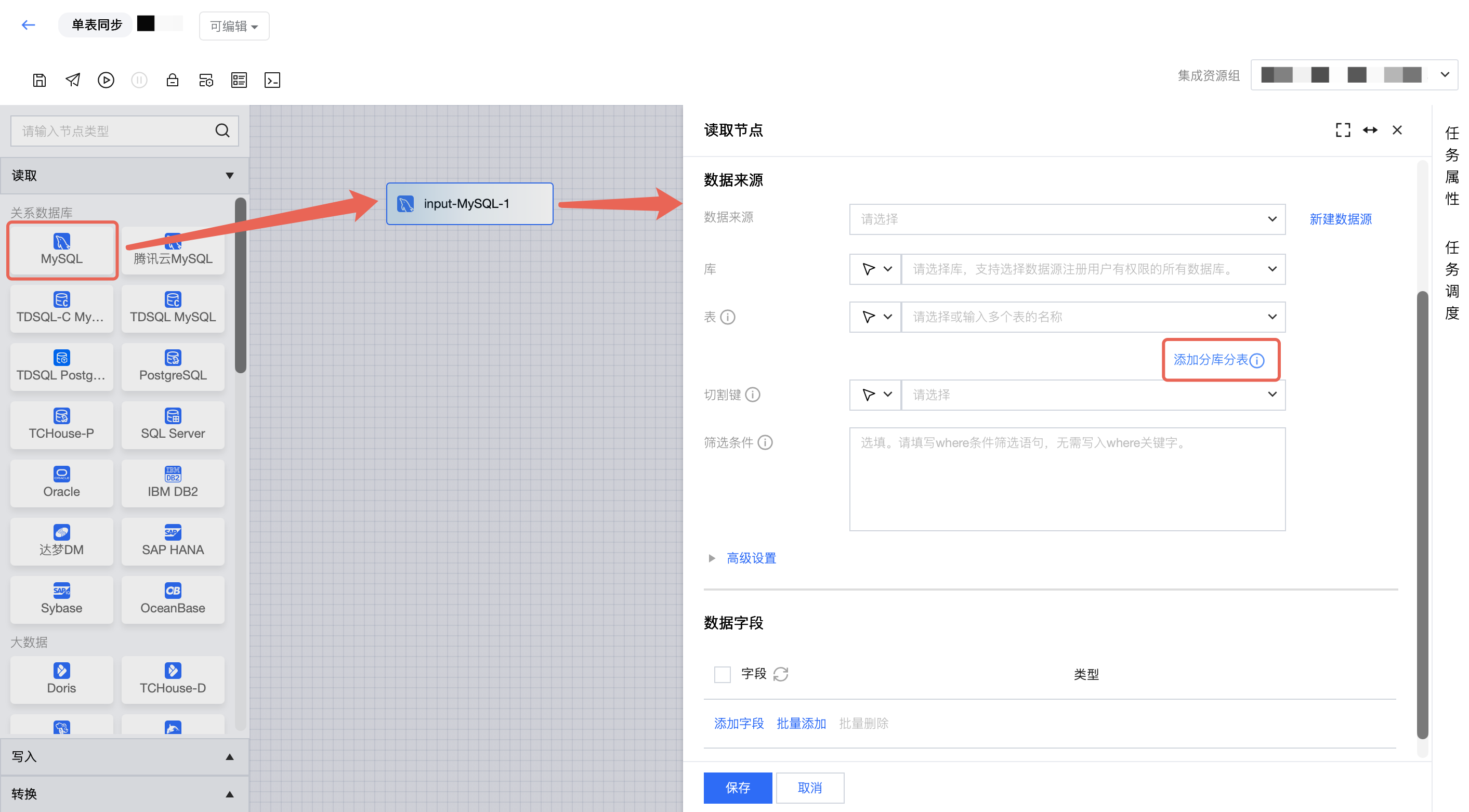This screenshot has height=812, width=1469.
Task: Click the save icon in toolbar
Action: pos(40,81)
